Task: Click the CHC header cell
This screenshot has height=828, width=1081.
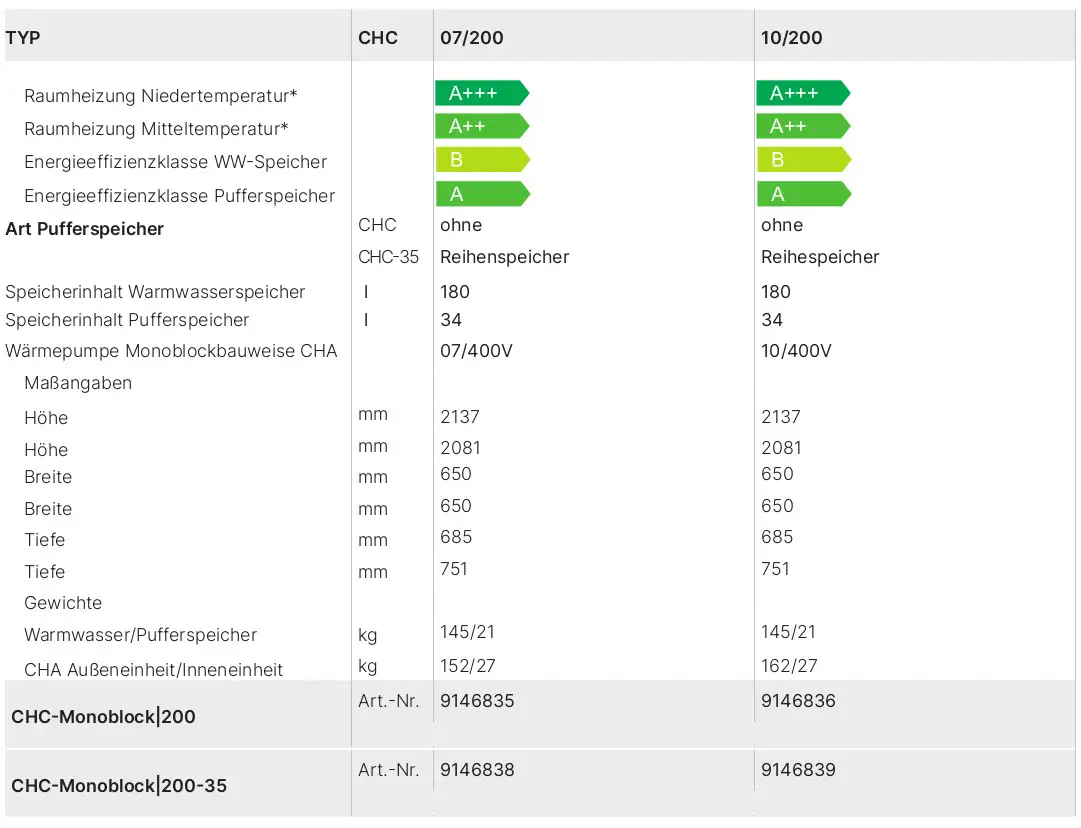Action: pyautogui.click(x=378, y=37)
